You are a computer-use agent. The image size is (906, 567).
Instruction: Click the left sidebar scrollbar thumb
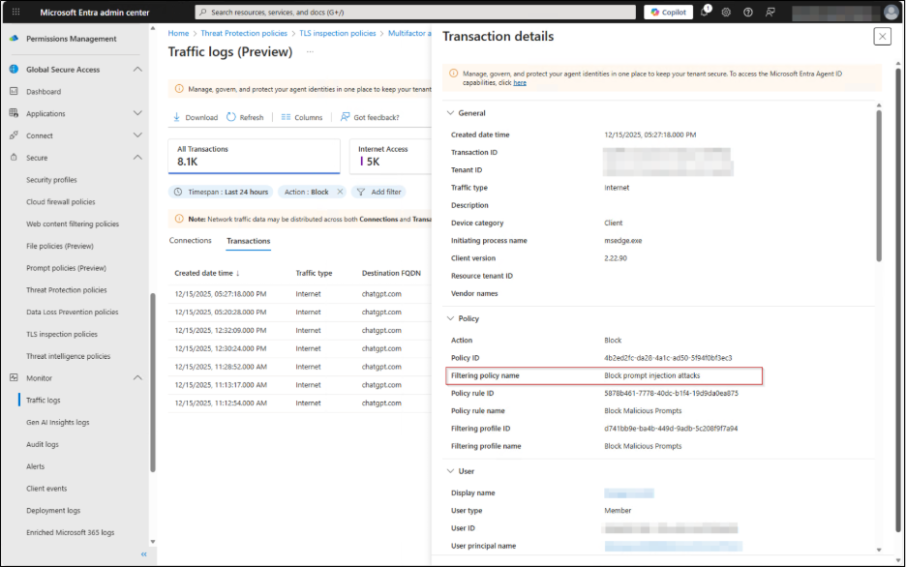[x=153, y=381]
